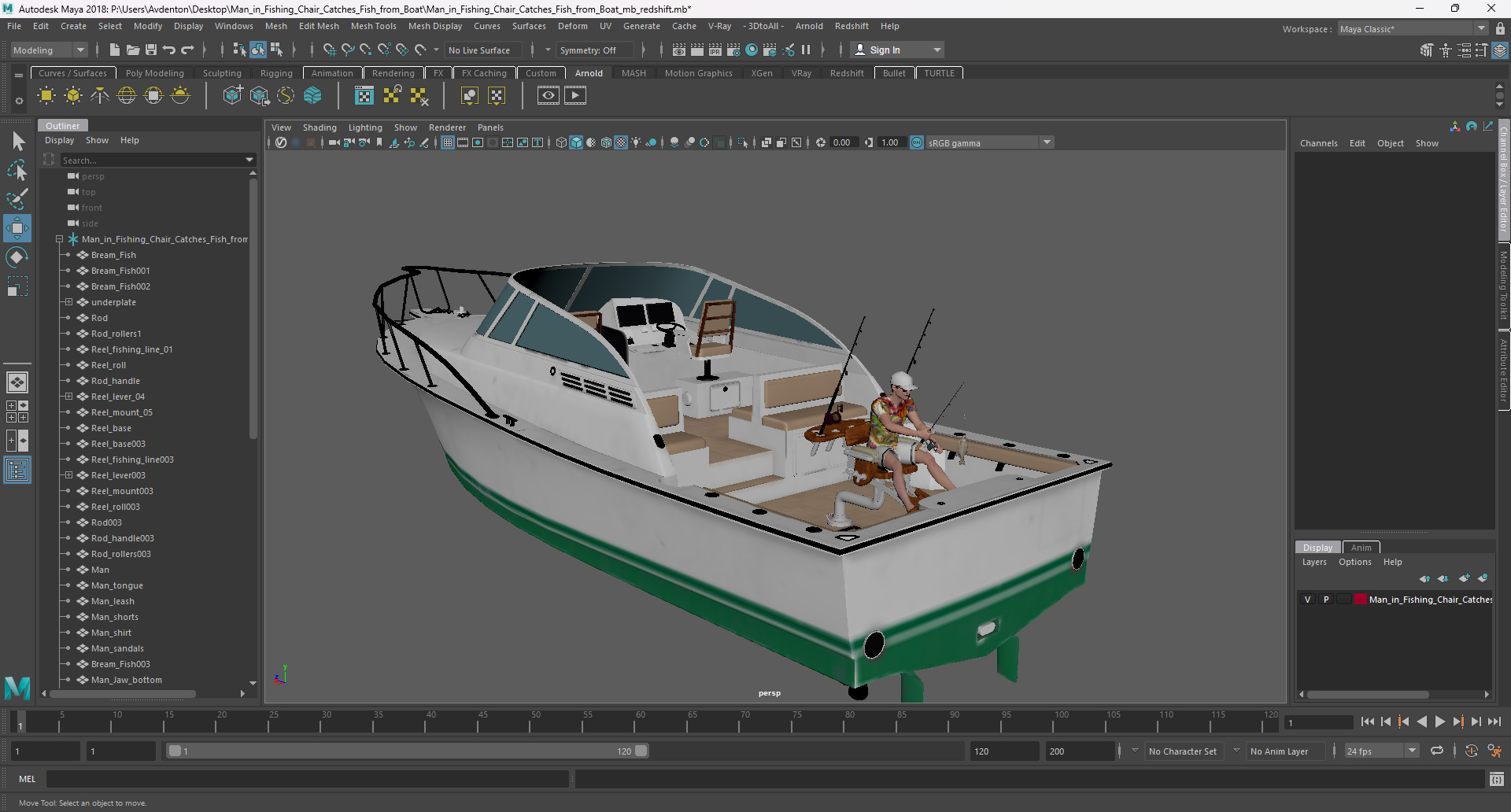Open the Workspace Maya Classic dropdown
This screenshot has width=1511, height=812.
click(x=1413, y=29)
